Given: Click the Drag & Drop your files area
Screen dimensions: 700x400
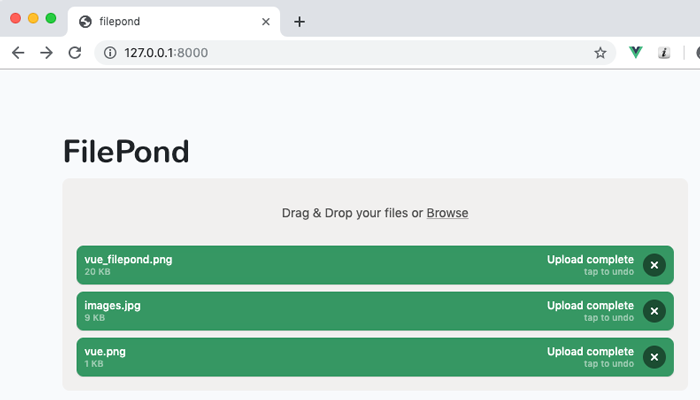Looking at the screenshot, I should (375, 213).
